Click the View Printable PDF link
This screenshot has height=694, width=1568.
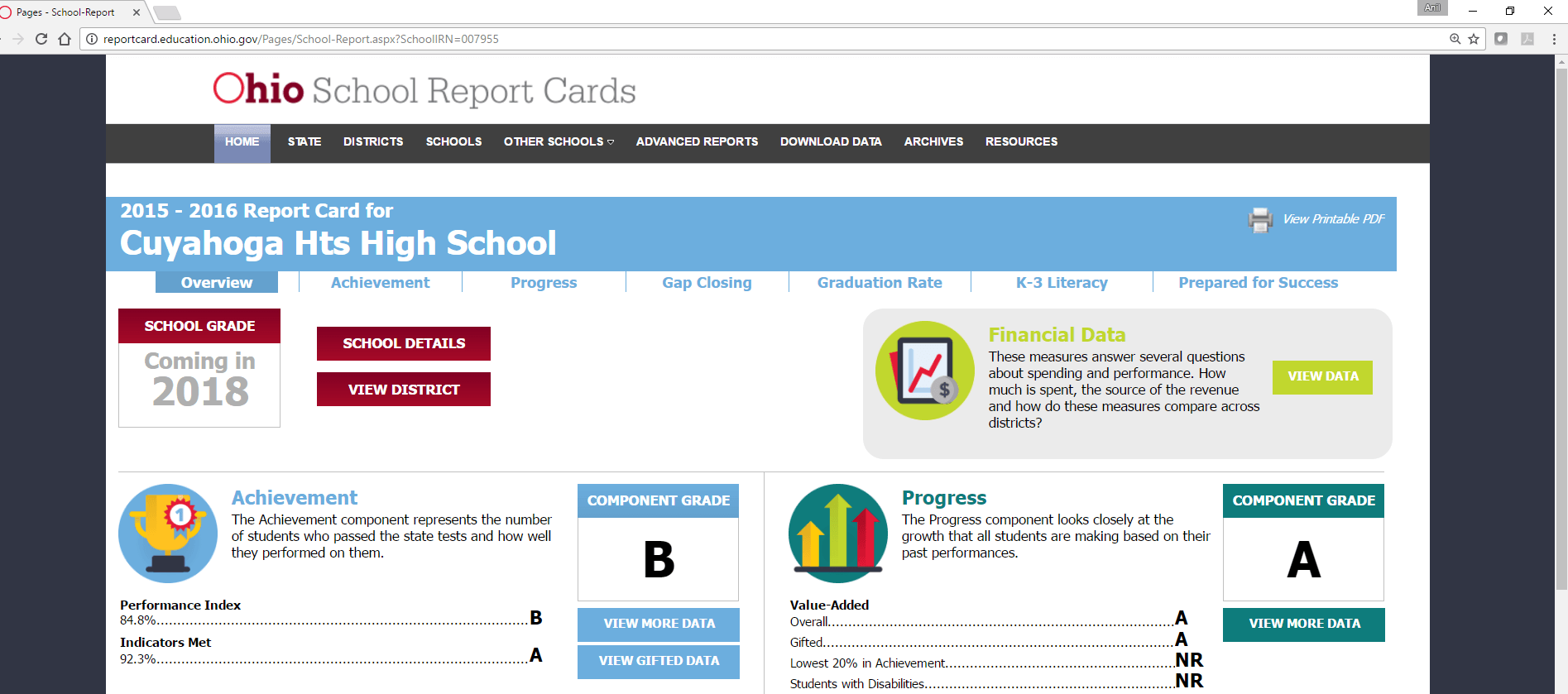click(x=1333, y=219)
